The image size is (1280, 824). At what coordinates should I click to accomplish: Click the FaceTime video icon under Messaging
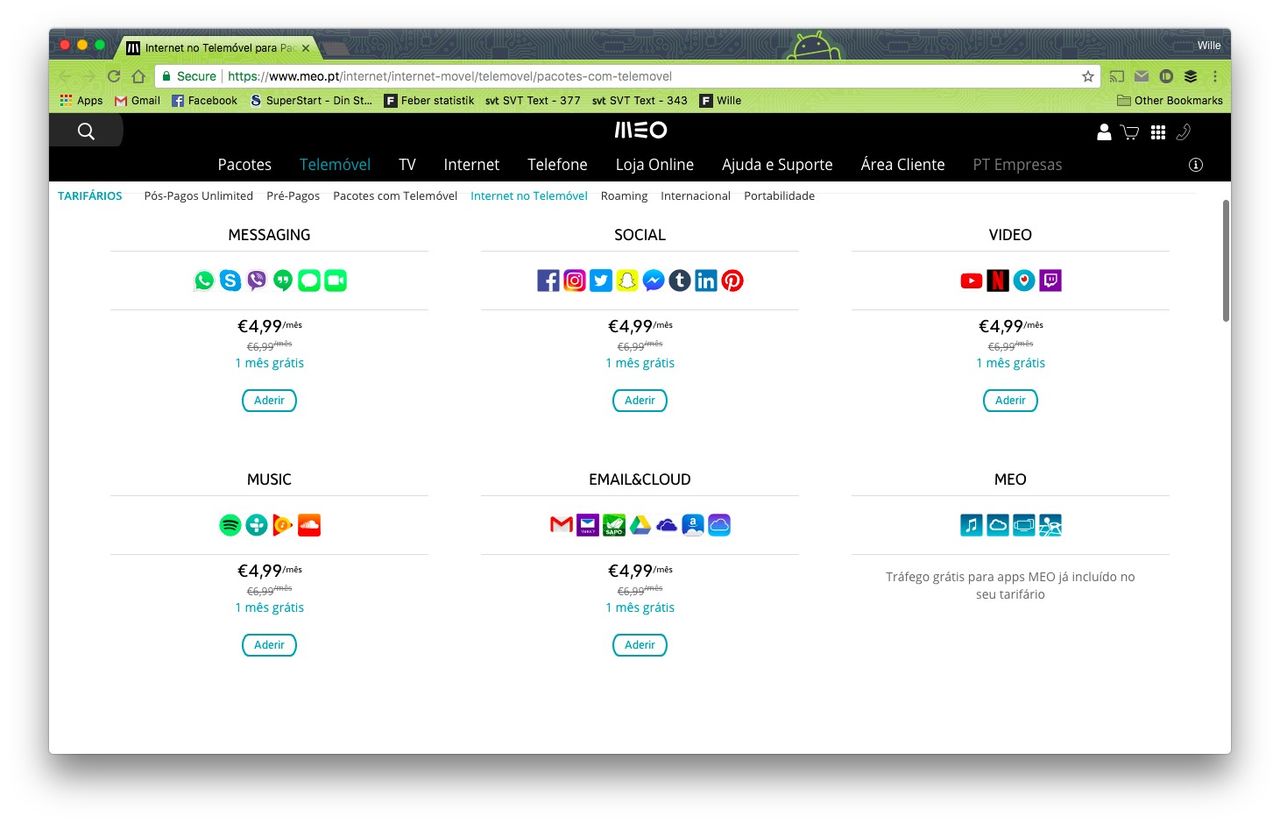pyautogui.click(x=336, y=281)
